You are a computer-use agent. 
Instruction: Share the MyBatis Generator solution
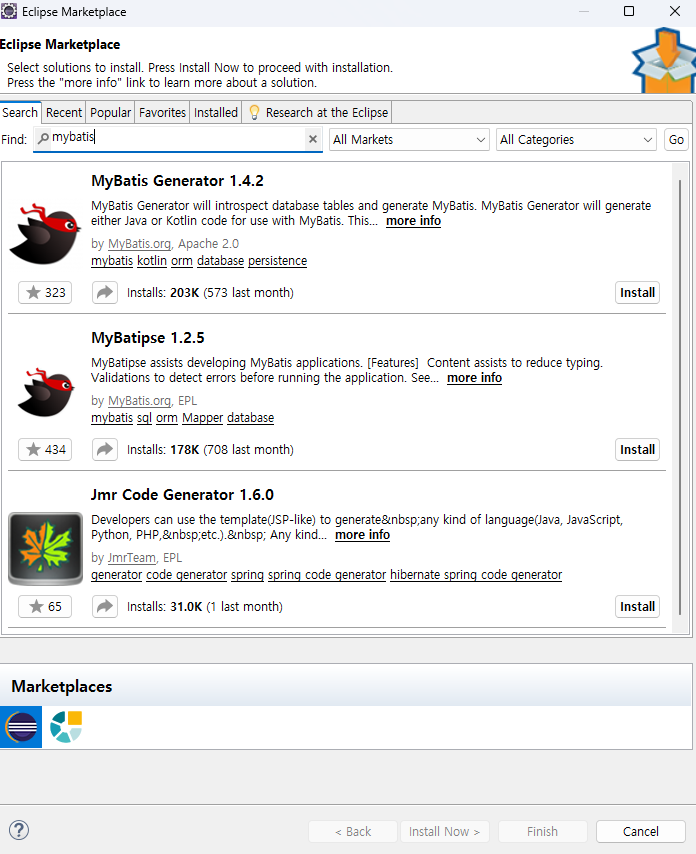105,292
